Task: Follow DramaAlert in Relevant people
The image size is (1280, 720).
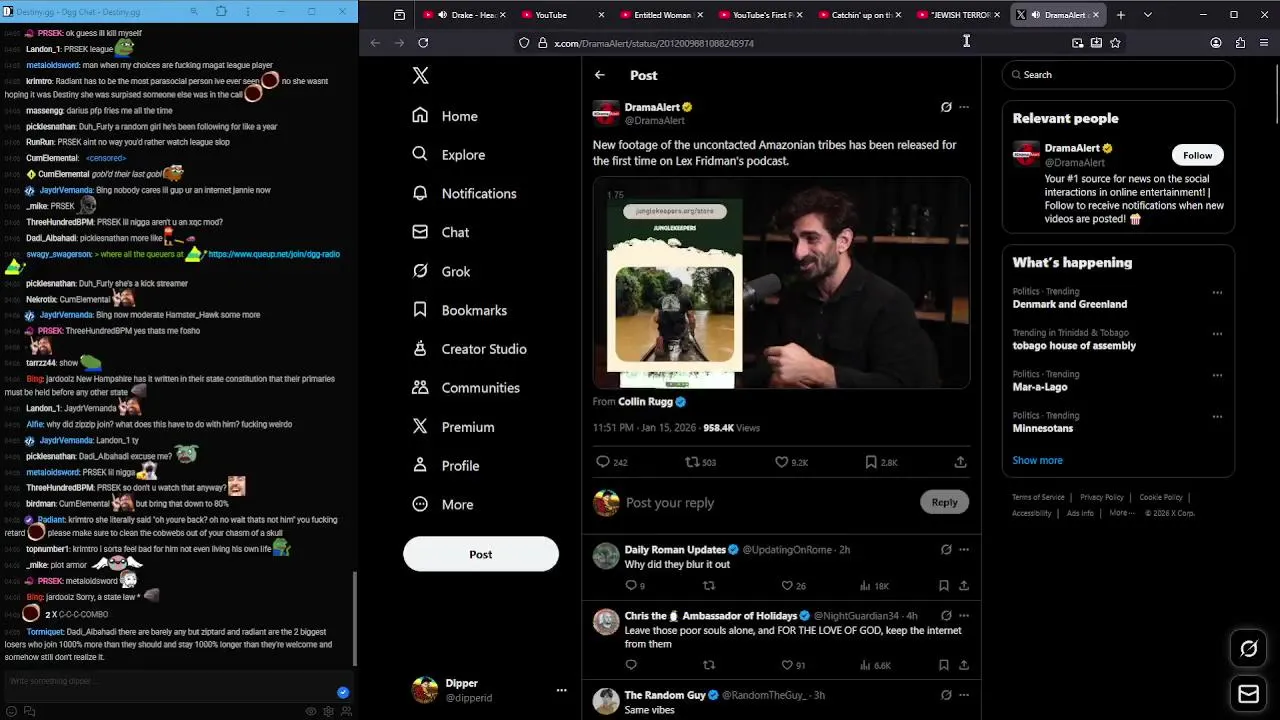Action: click(x=1197, y=155)
